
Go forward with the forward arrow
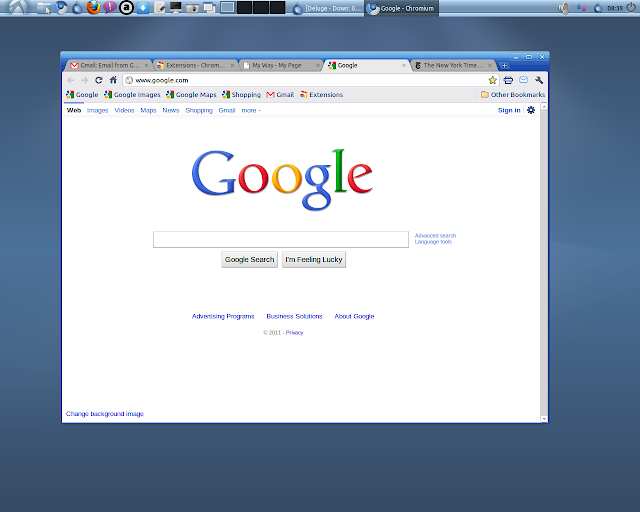[84, 80]
